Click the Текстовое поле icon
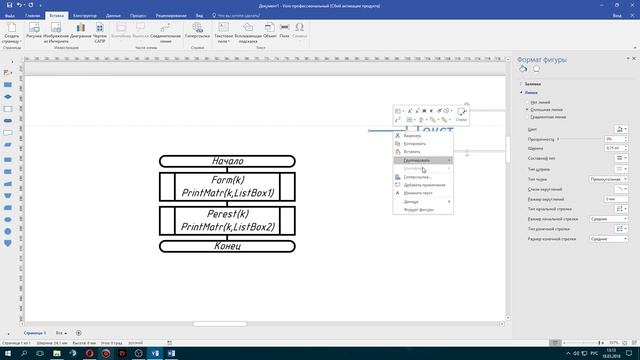This screenshot has height=360, width=640. [x=223, y=33]
